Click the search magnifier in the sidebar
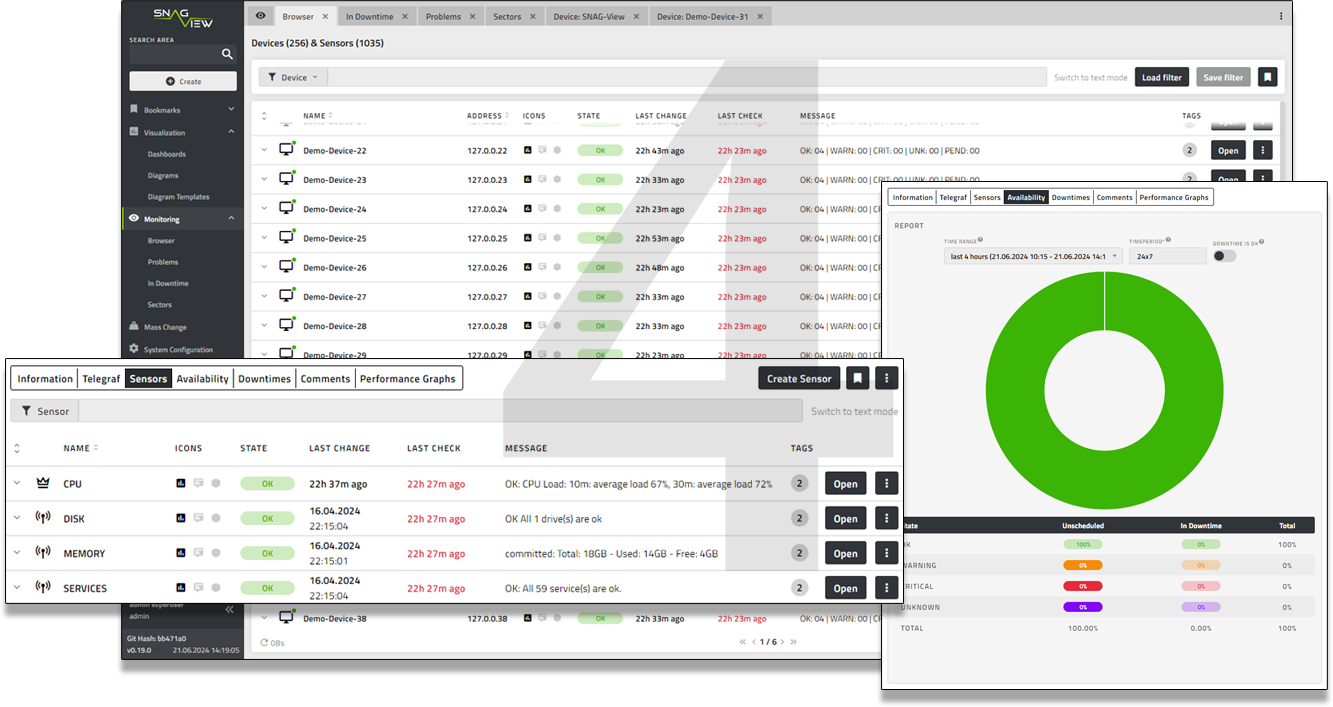The height and width of the screenshot is (707, 1333). [227, 54]
